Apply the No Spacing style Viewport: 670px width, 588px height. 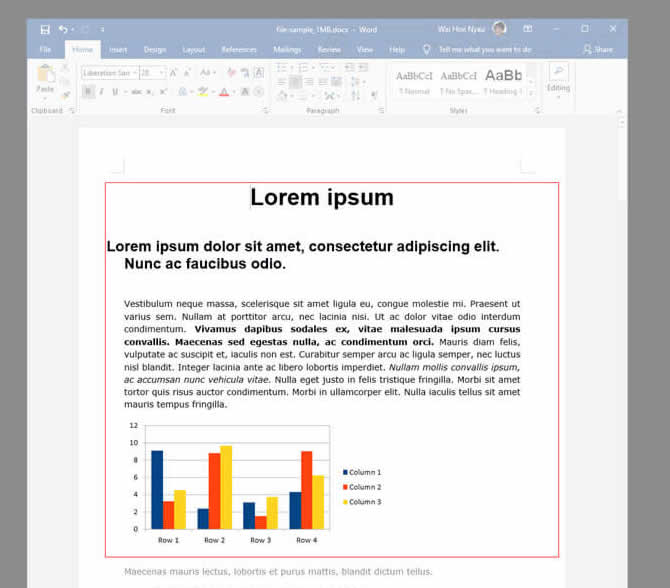click(x=458, y=82)
